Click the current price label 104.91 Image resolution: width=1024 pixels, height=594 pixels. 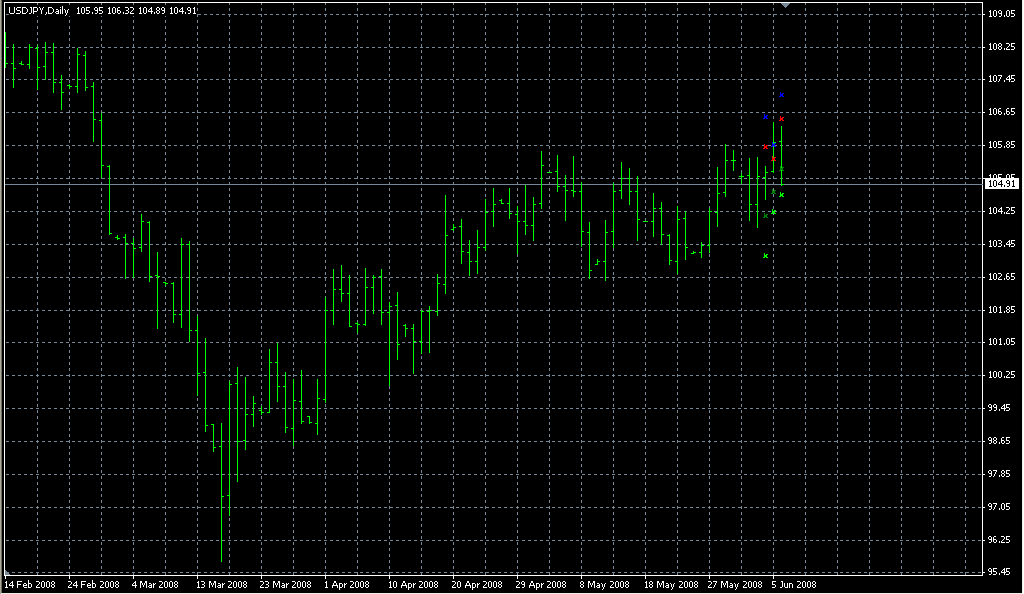coord(1002,184)
